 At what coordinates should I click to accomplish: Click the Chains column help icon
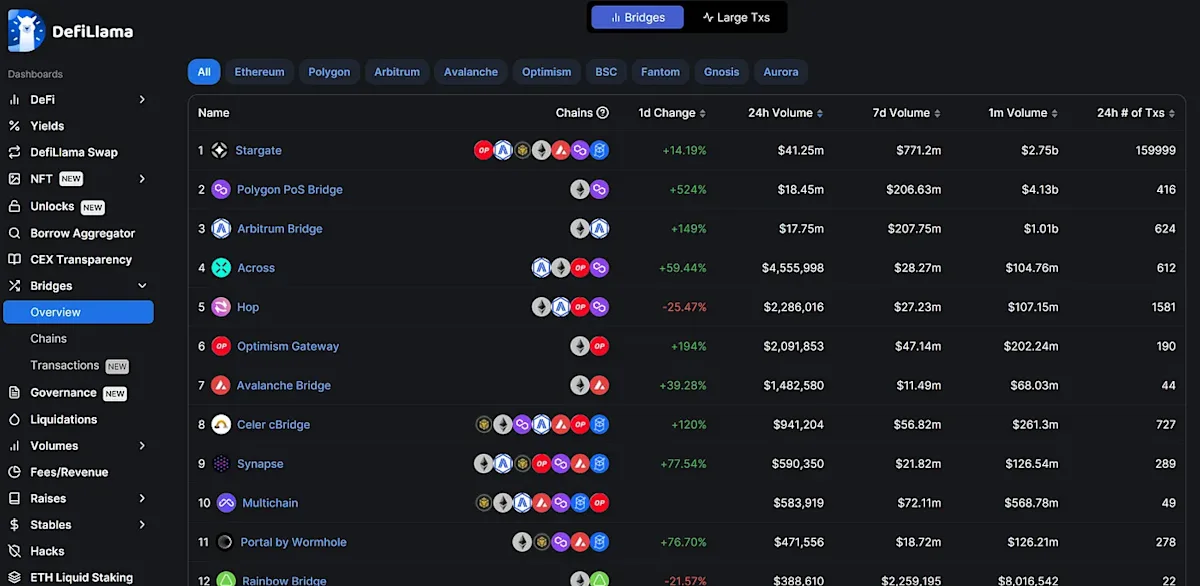603,113
